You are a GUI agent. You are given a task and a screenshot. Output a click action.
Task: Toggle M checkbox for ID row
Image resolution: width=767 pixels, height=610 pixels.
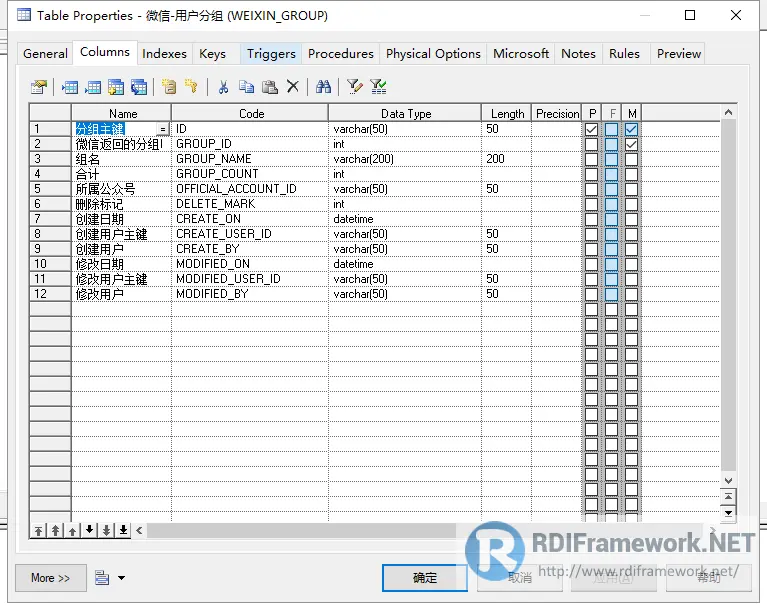tap(632, 129)
